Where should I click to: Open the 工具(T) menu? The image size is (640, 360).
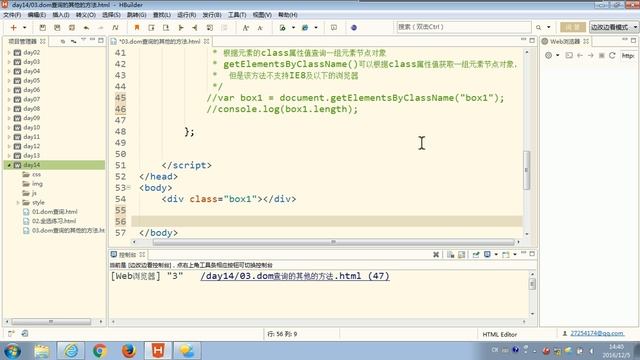(x=237, y=15)
